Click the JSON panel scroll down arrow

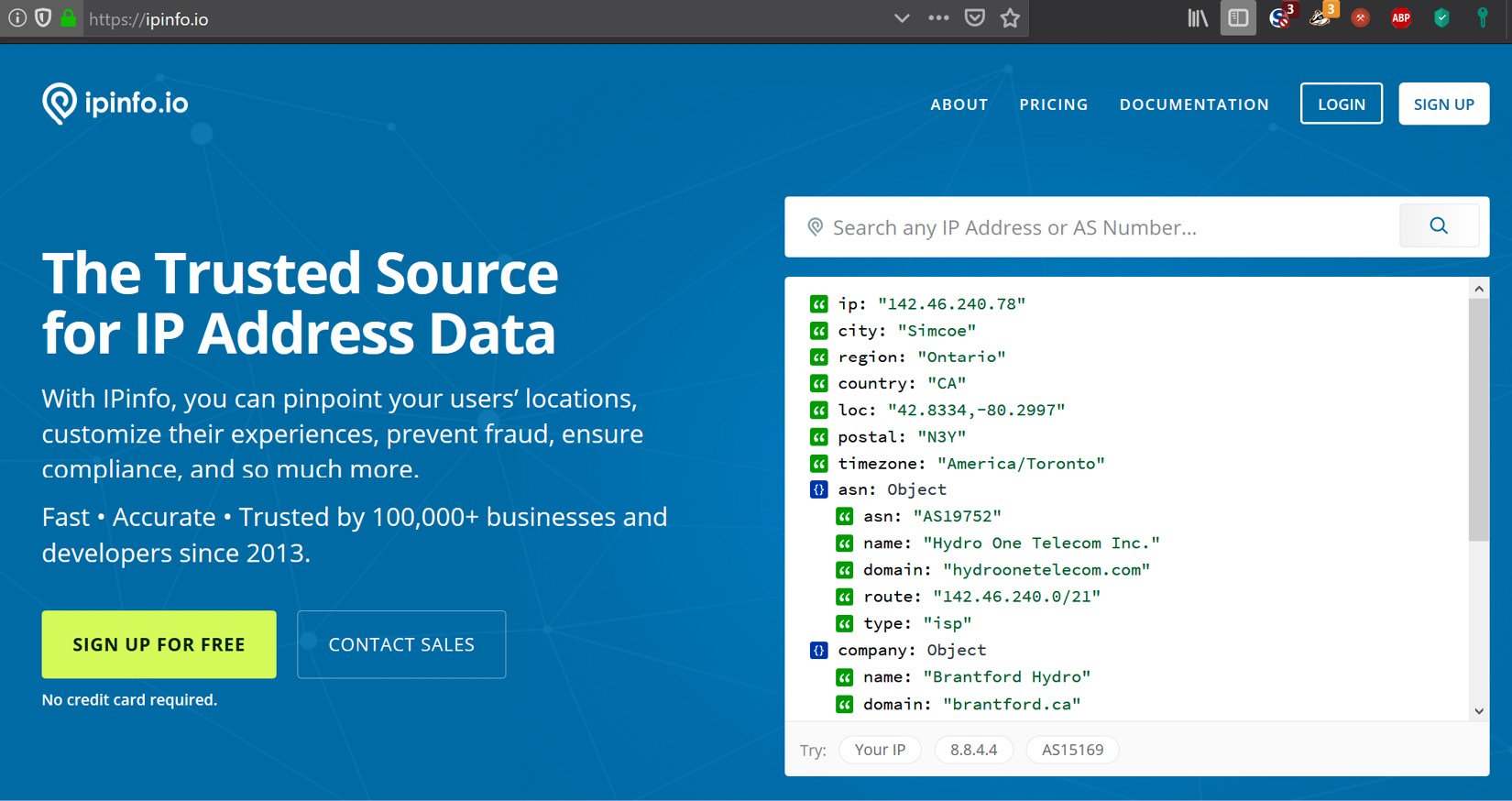coord(1478,711)
